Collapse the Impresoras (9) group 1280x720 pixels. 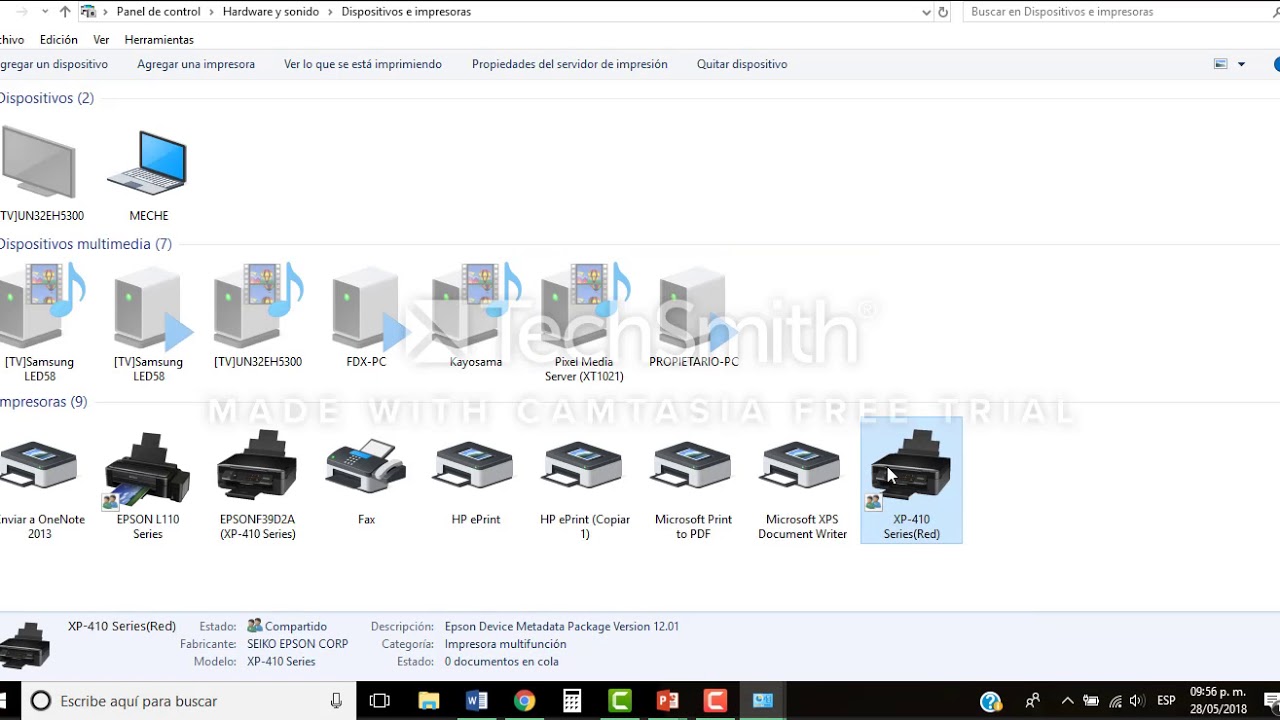point(43,402)
